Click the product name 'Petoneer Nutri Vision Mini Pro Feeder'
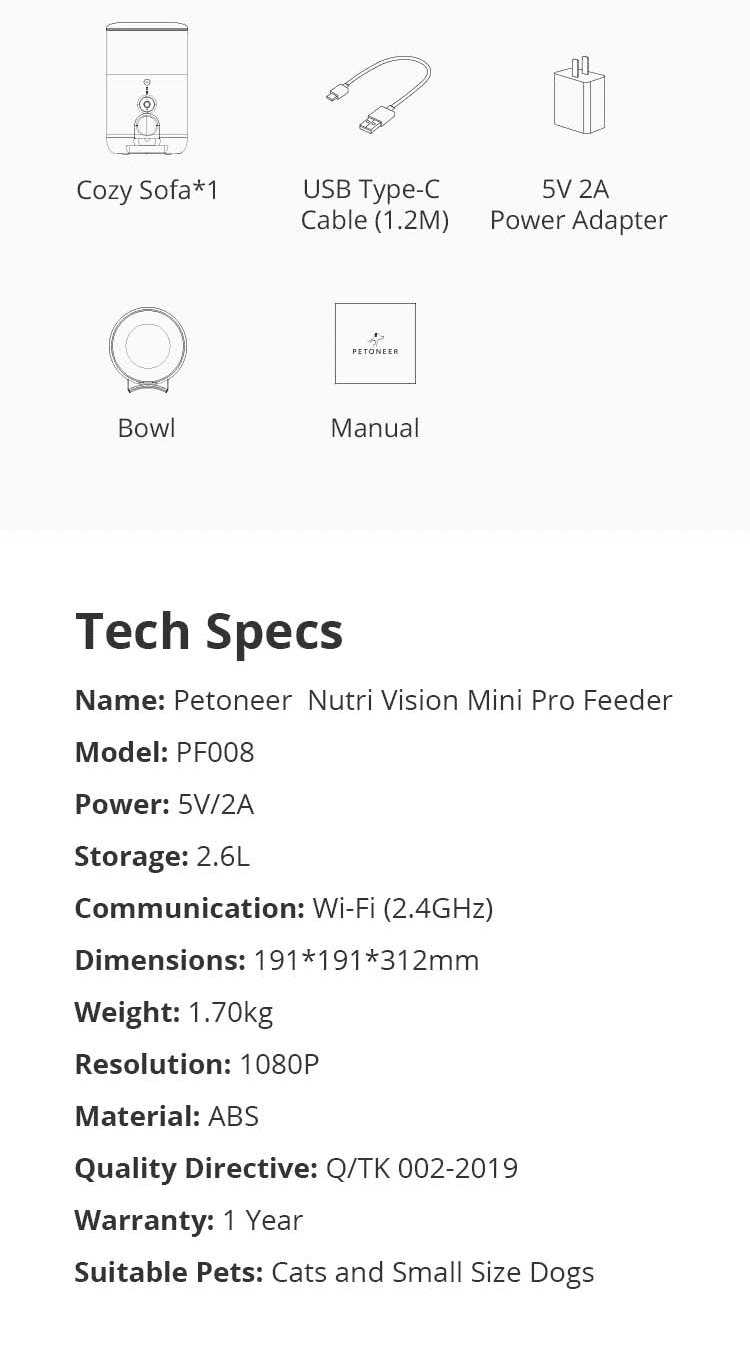 tap(423, 700)
